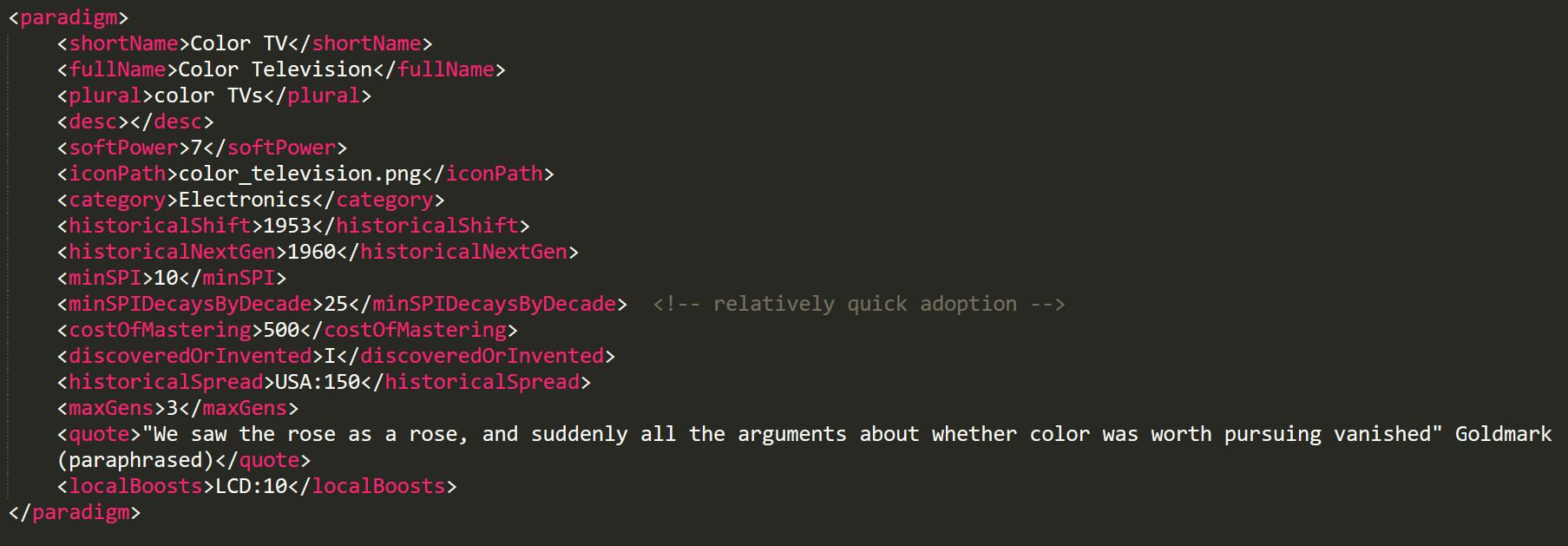Screen dimensions: 1568x546
Task: Click the 'Color Television' fullName value
Action: (x=275, y=69)
